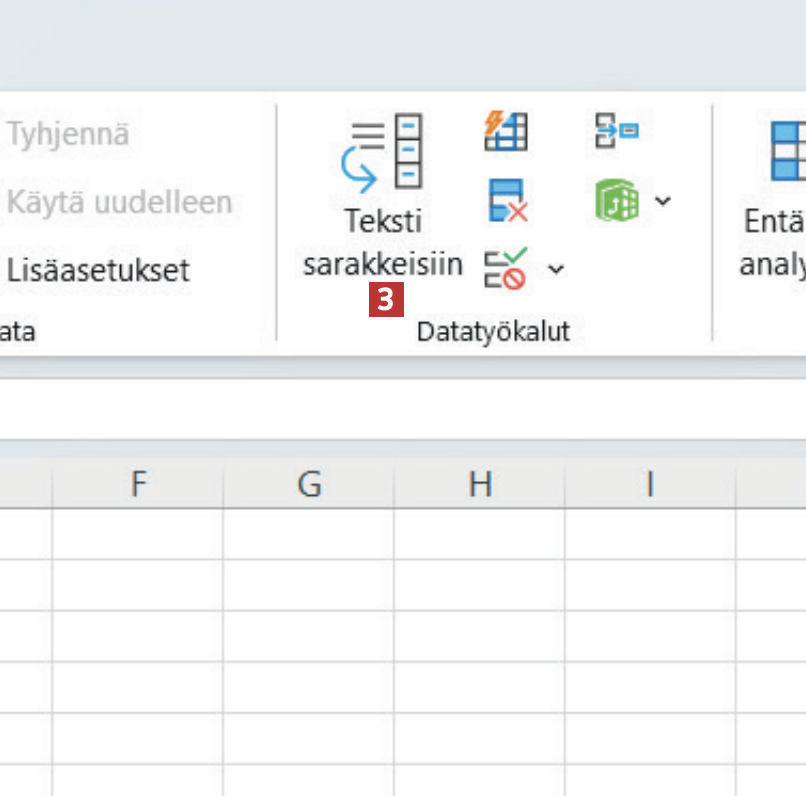
Task: Click the first visible cell under column G
Action: pyautogui.click(x=309, y=532)
